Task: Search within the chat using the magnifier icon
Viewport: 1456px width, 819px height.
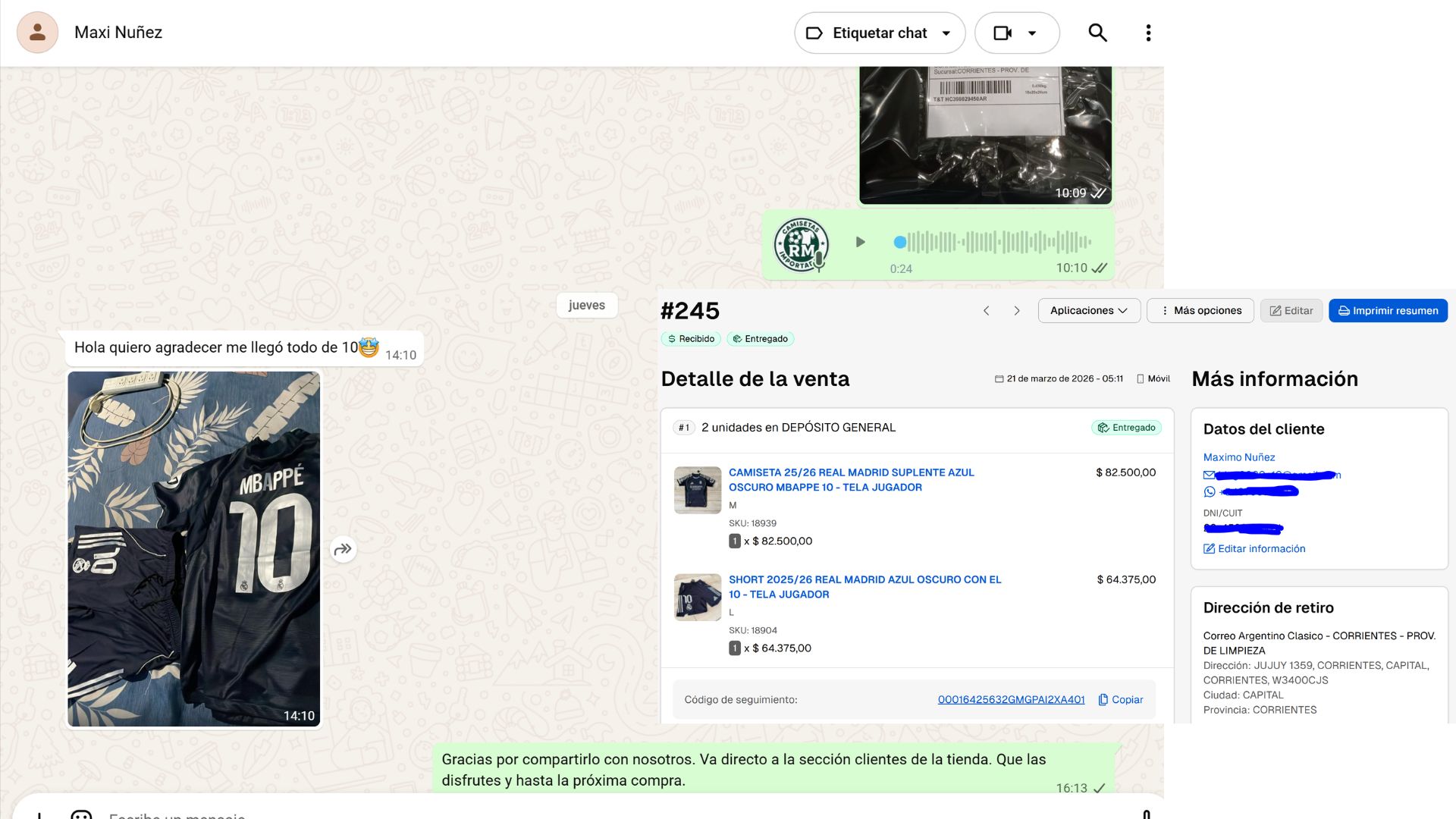Action: tap(1097, 33)
